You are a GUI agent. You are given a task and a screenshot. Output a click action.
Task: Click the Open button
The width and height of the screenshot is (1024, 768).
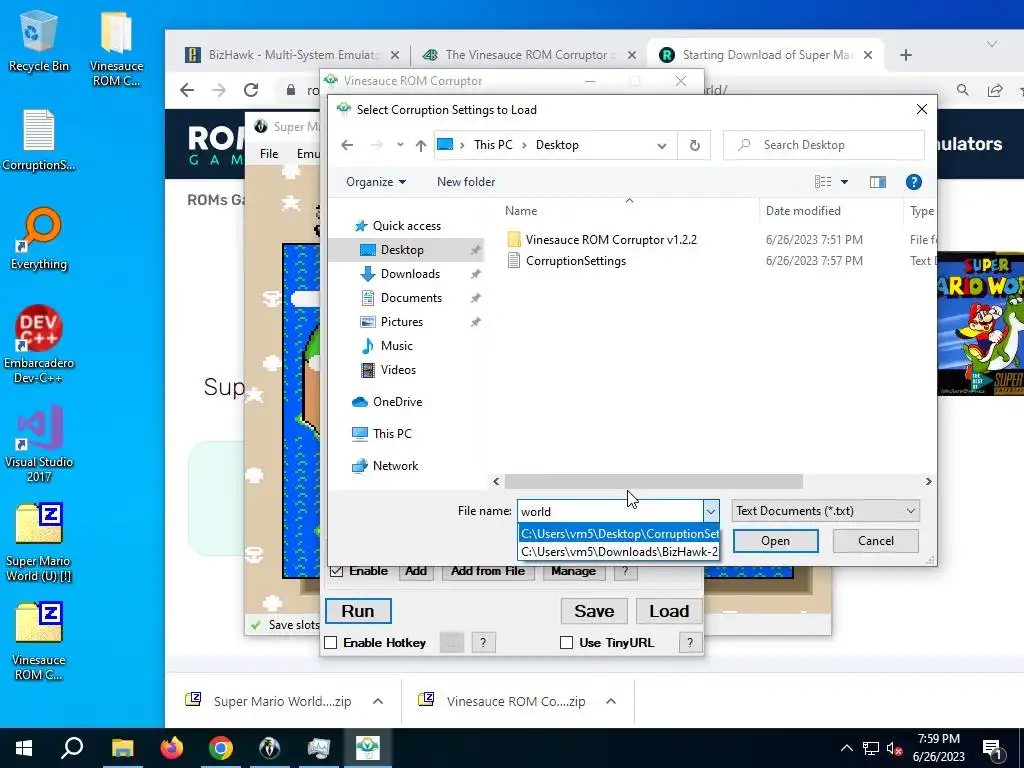point(775,541)
